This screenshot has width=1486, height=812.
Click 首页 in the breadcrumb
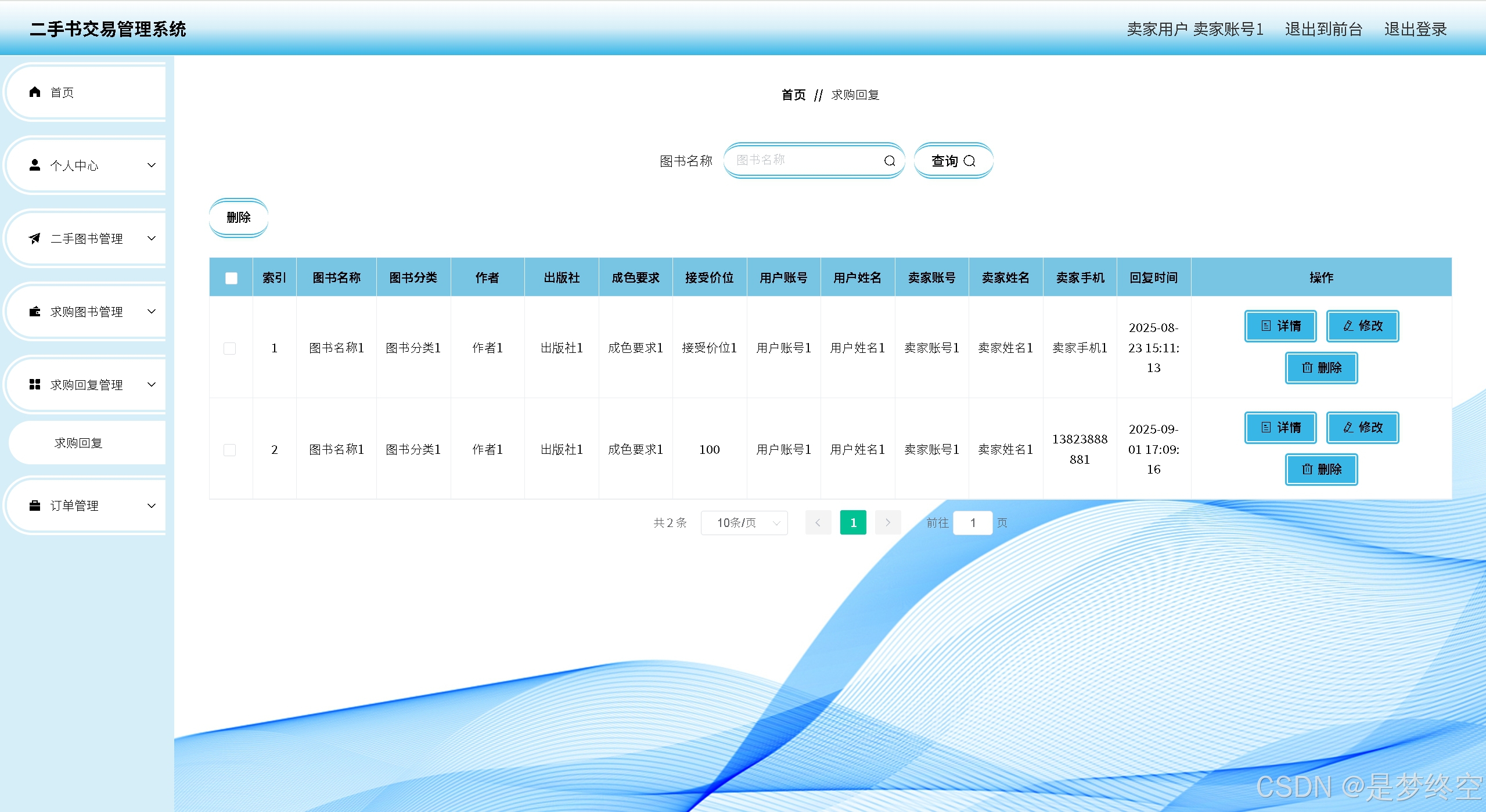tap(793, 95)
